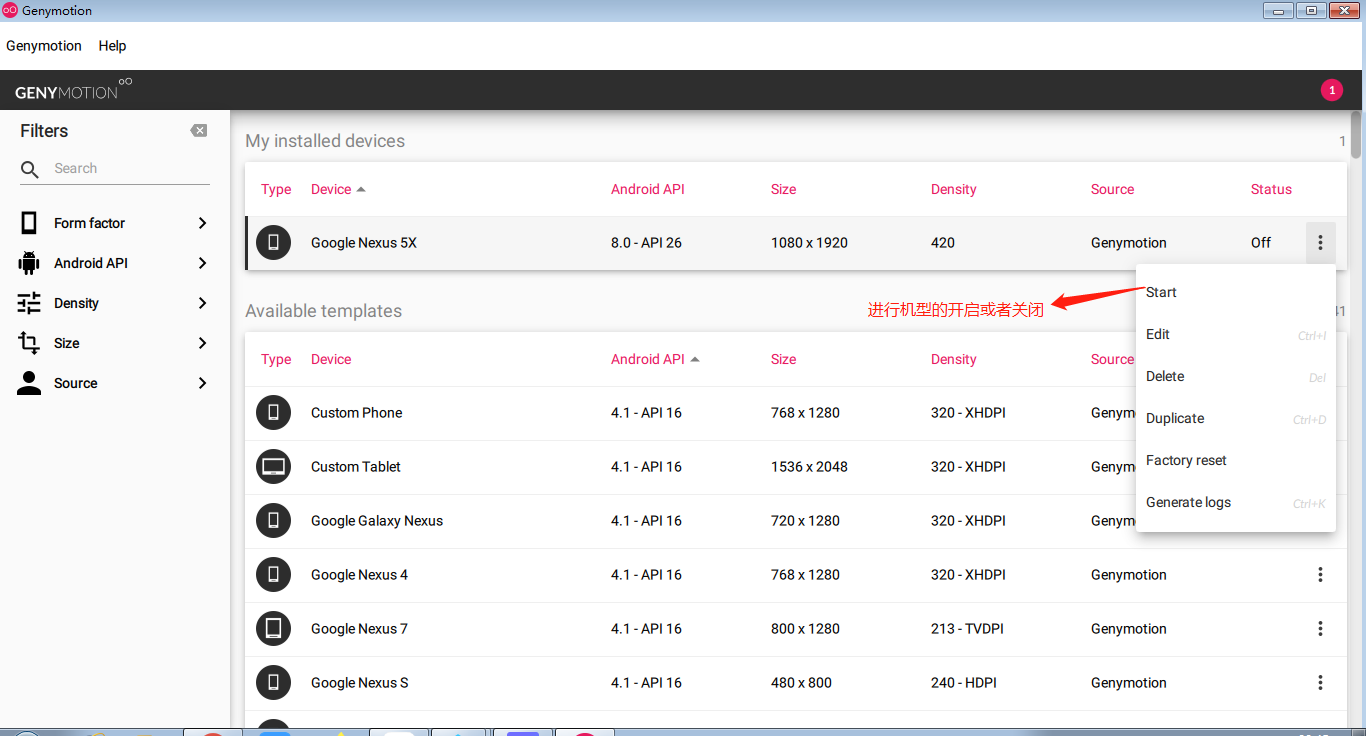Select the Google Galaxy Nexus template name
Viewport: 1366px width, 736px height.
pyautogui.click(x=377, y=520)
